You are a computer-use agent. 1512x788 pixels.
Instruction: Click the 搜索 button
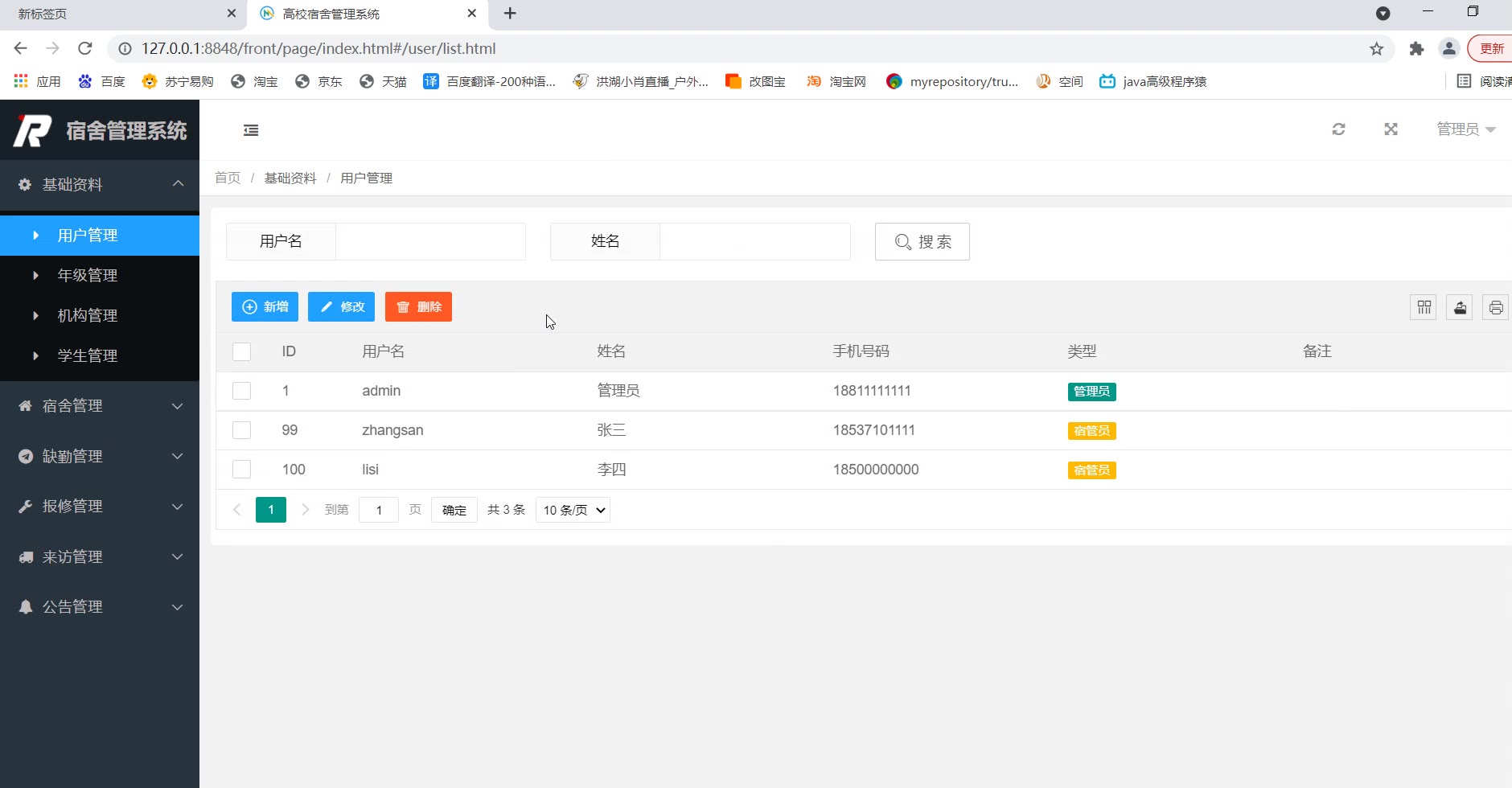(x=922, y=241)
